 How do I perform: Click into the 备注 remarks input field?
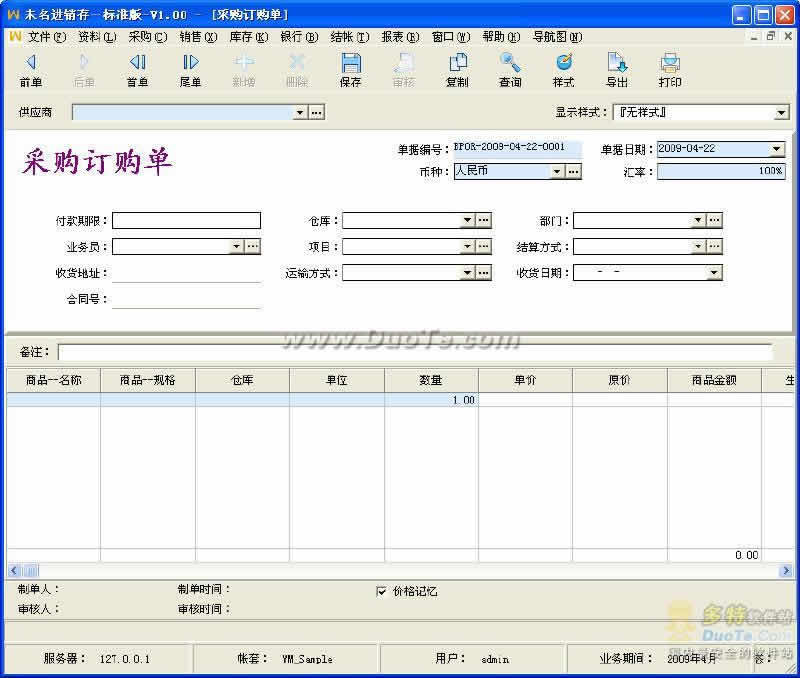[x=414, y=352]
